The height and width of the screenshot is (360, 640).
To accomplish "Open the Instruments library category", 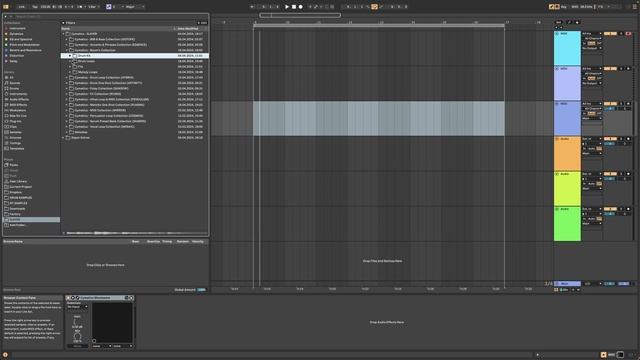I will click(x=18, y=94).
